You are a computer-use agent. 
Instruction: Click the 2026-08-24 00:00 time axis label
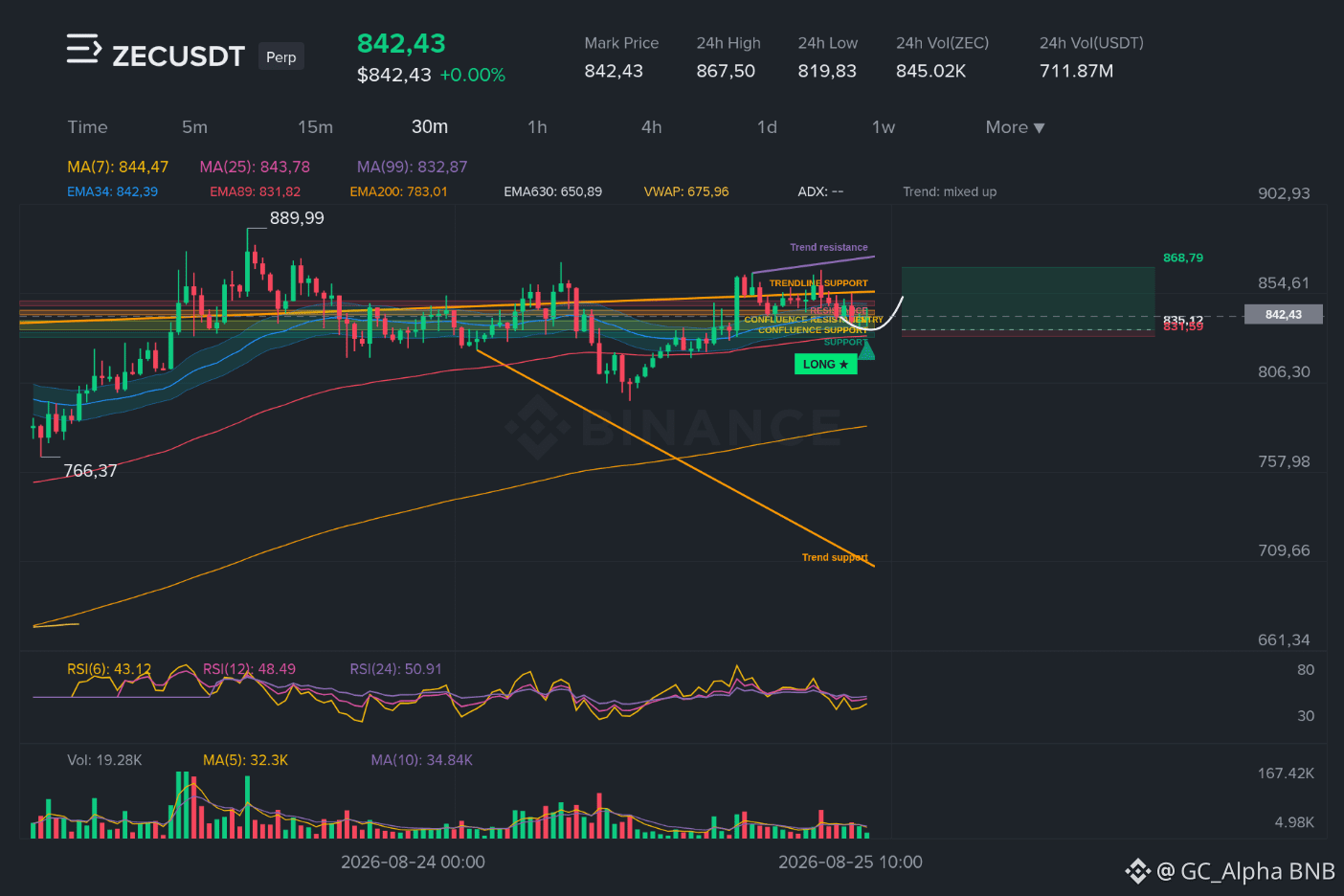tap(413, 862)
